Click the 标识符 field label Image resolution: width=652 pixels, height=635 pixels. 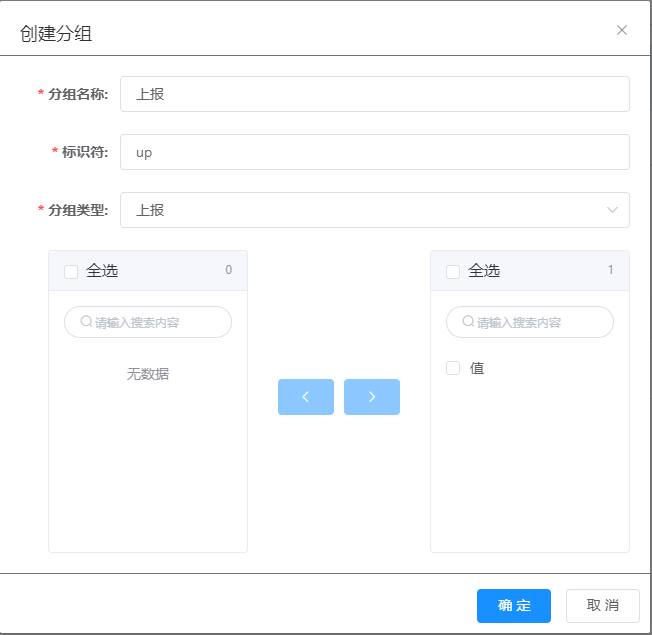85,152
